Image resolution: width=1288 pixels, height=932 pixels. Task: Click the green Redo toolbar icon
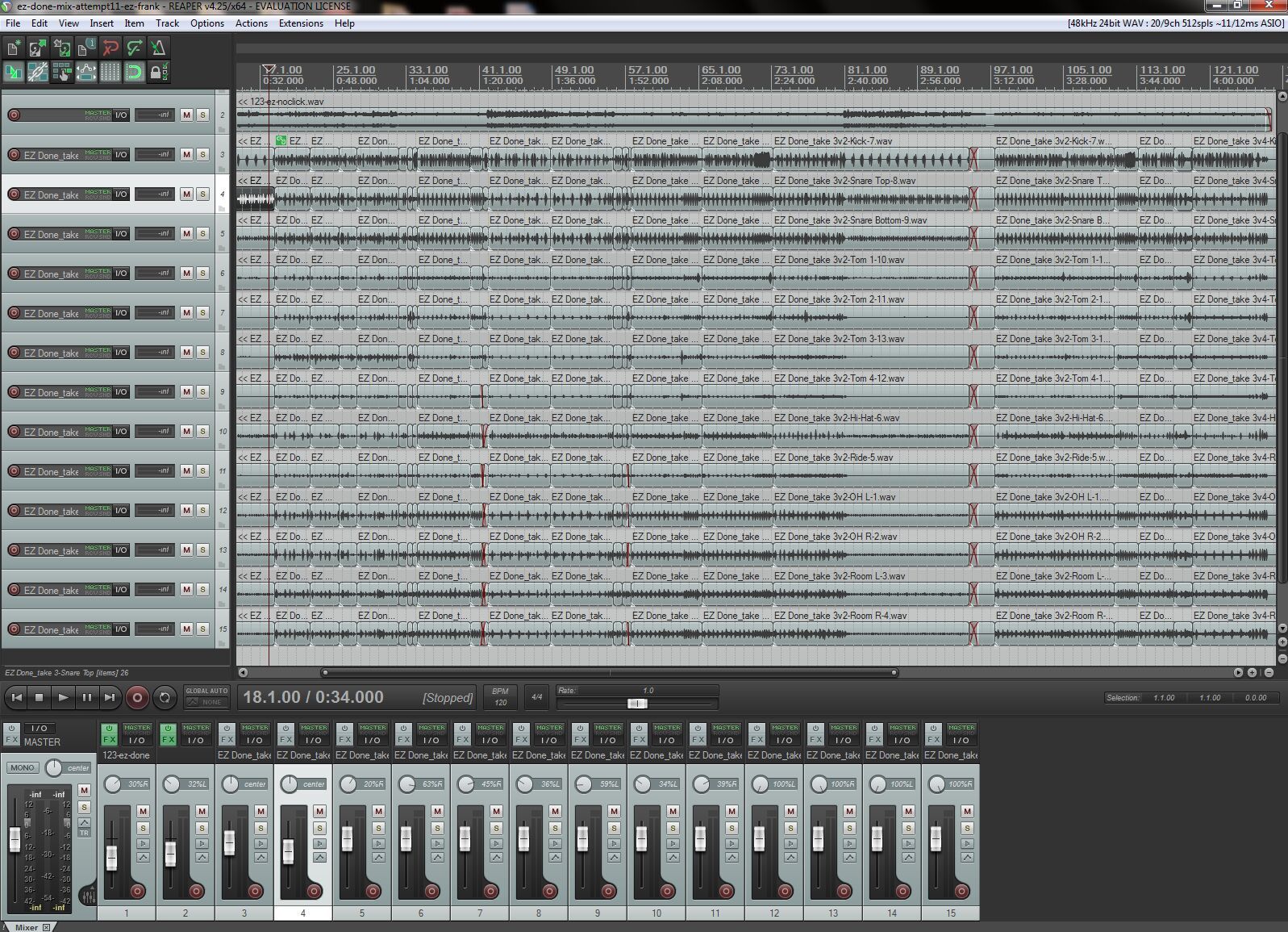point(134,48)
